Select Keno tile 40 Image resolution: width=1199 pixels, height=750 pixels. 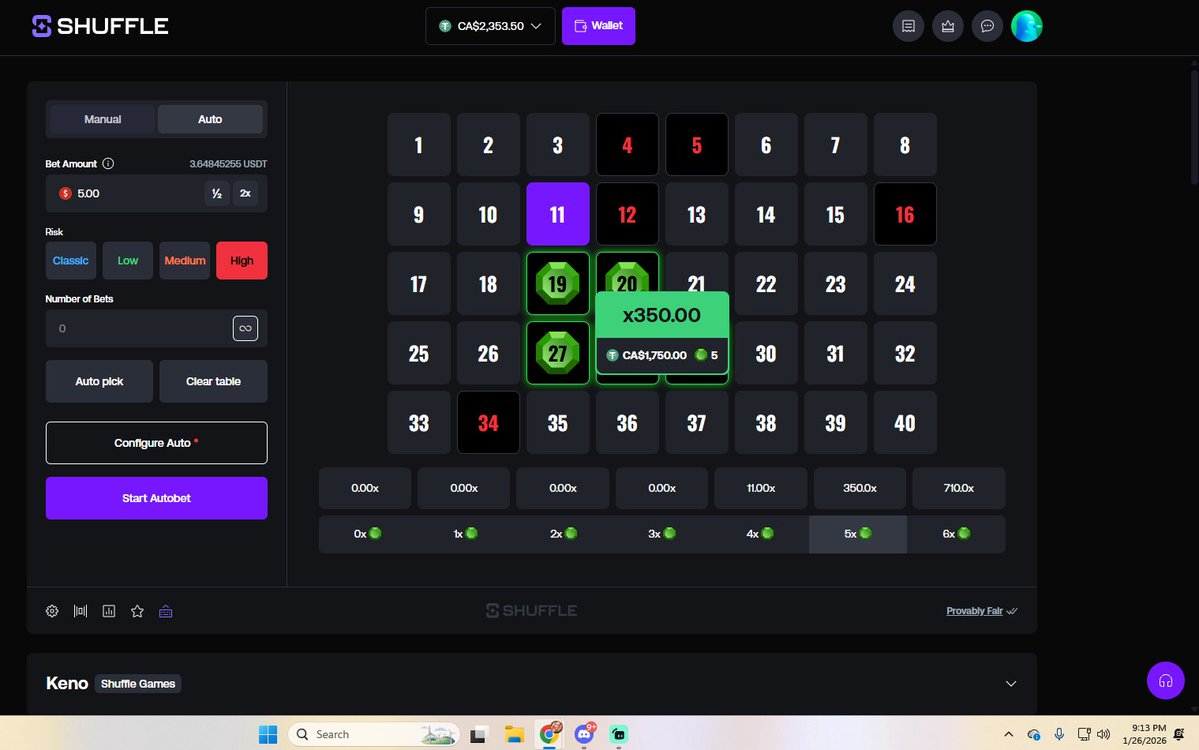[x=905, y=423]
